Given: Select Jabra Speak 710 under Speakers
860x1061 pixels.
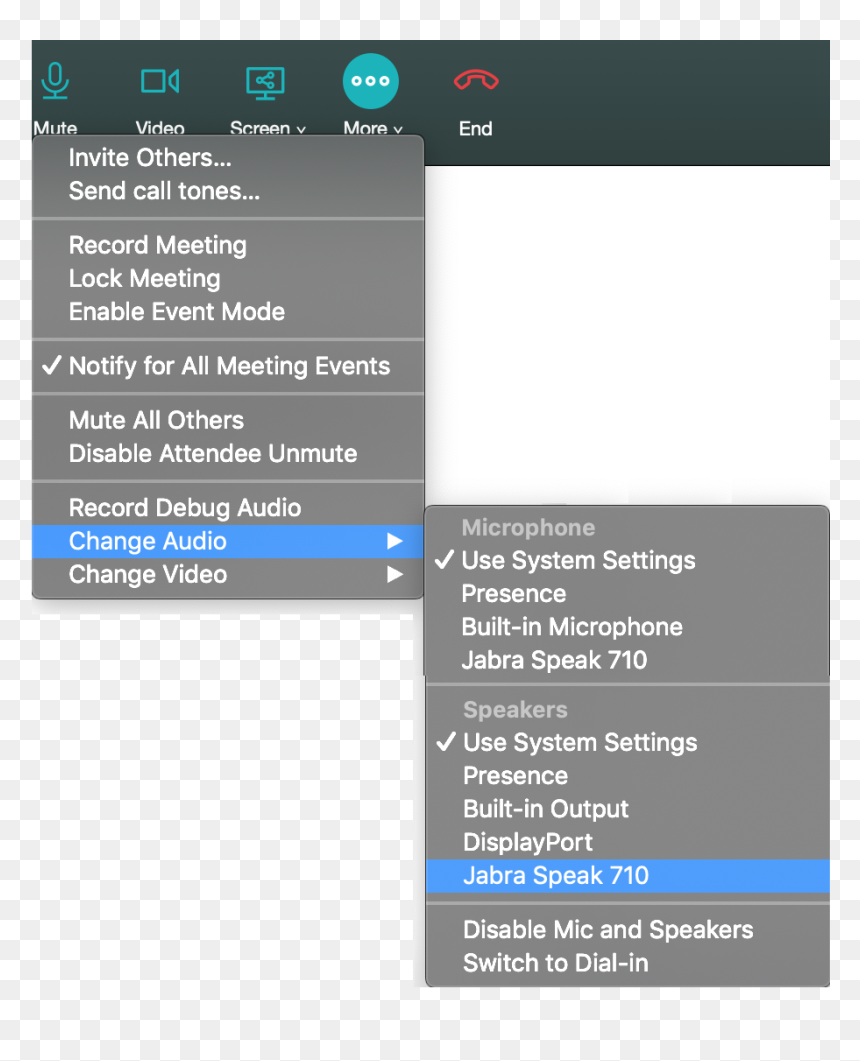Looking at the screenshot, I should point(627,876).
